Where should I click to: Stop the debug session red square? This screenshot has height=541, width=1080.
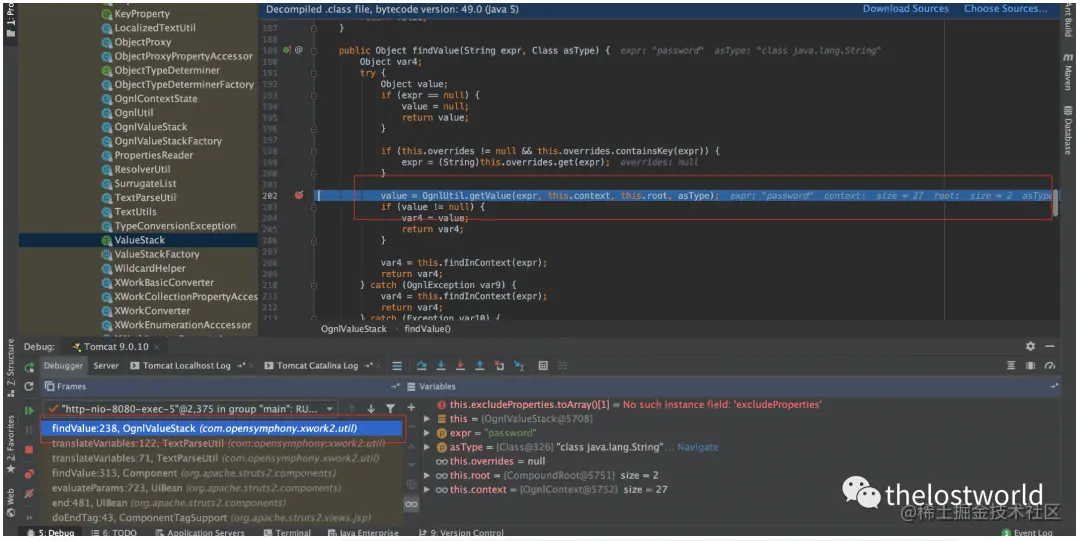(29, 450)
